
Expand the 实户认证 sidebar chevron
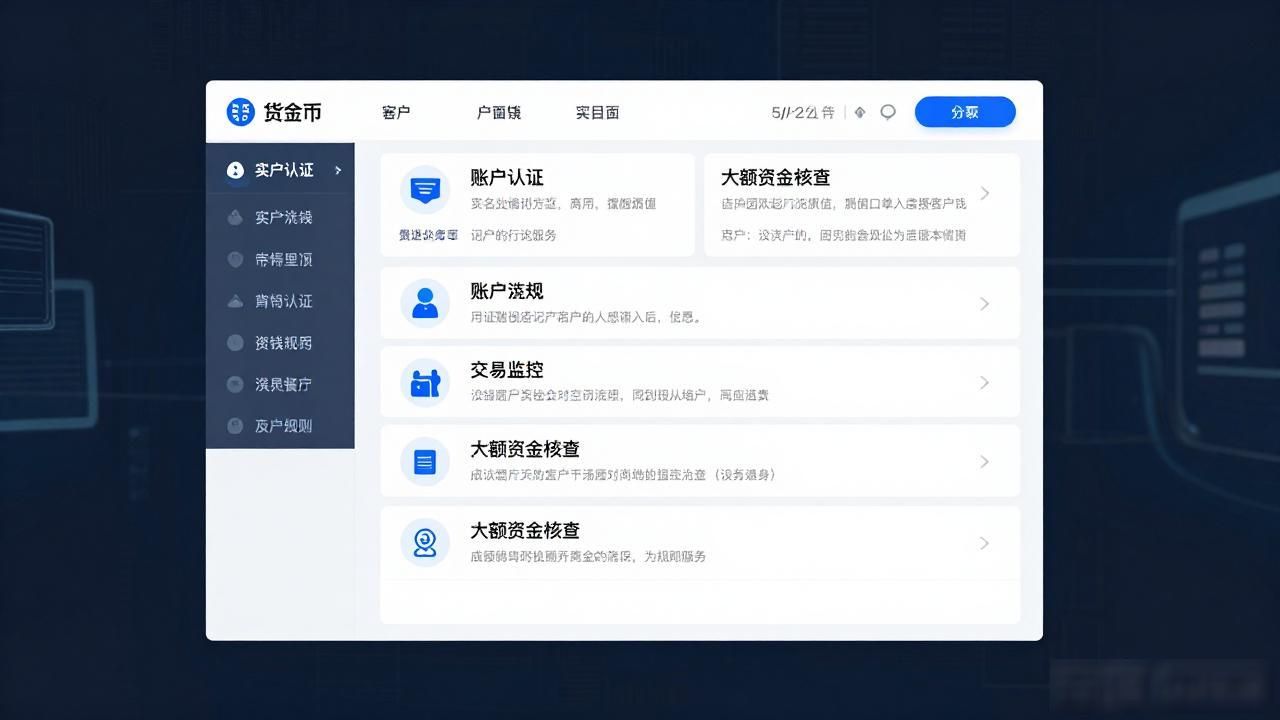click(x=338, y=170)
